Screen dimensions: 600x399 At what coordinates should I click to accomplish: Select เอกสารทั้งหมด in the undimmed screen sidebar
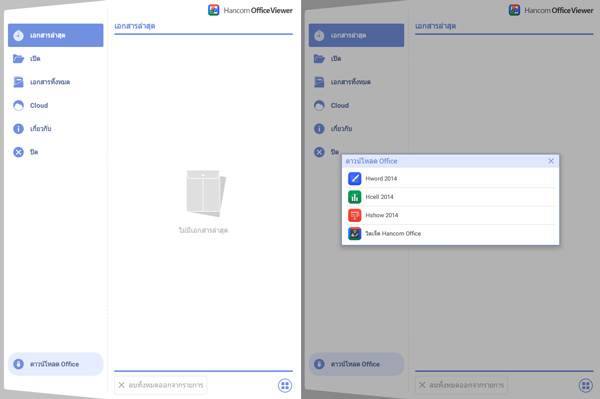click(55, 82)
